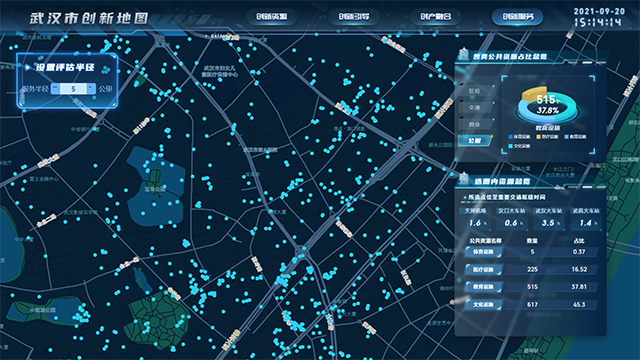Image resolution: width=640 pixels, height=360 pixels.
Task: Increase service radius with the plus stepper
Action: click(91, 88)
